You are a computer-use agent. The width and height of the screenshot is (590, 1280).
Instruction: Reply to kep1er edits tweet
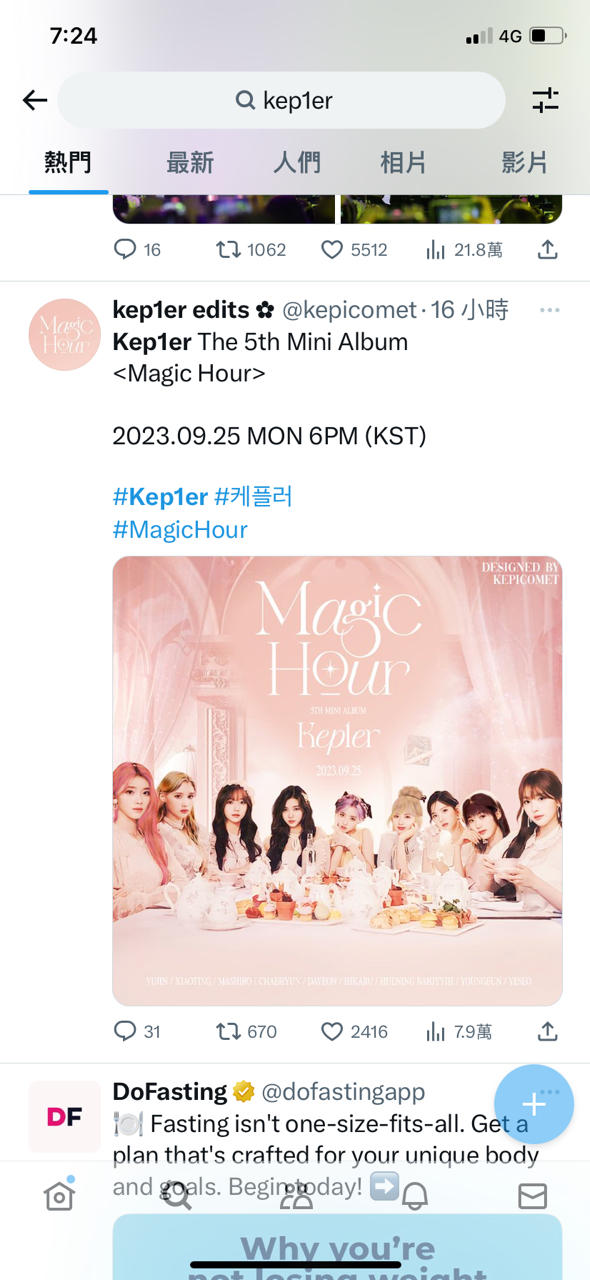coord(137,1031)
